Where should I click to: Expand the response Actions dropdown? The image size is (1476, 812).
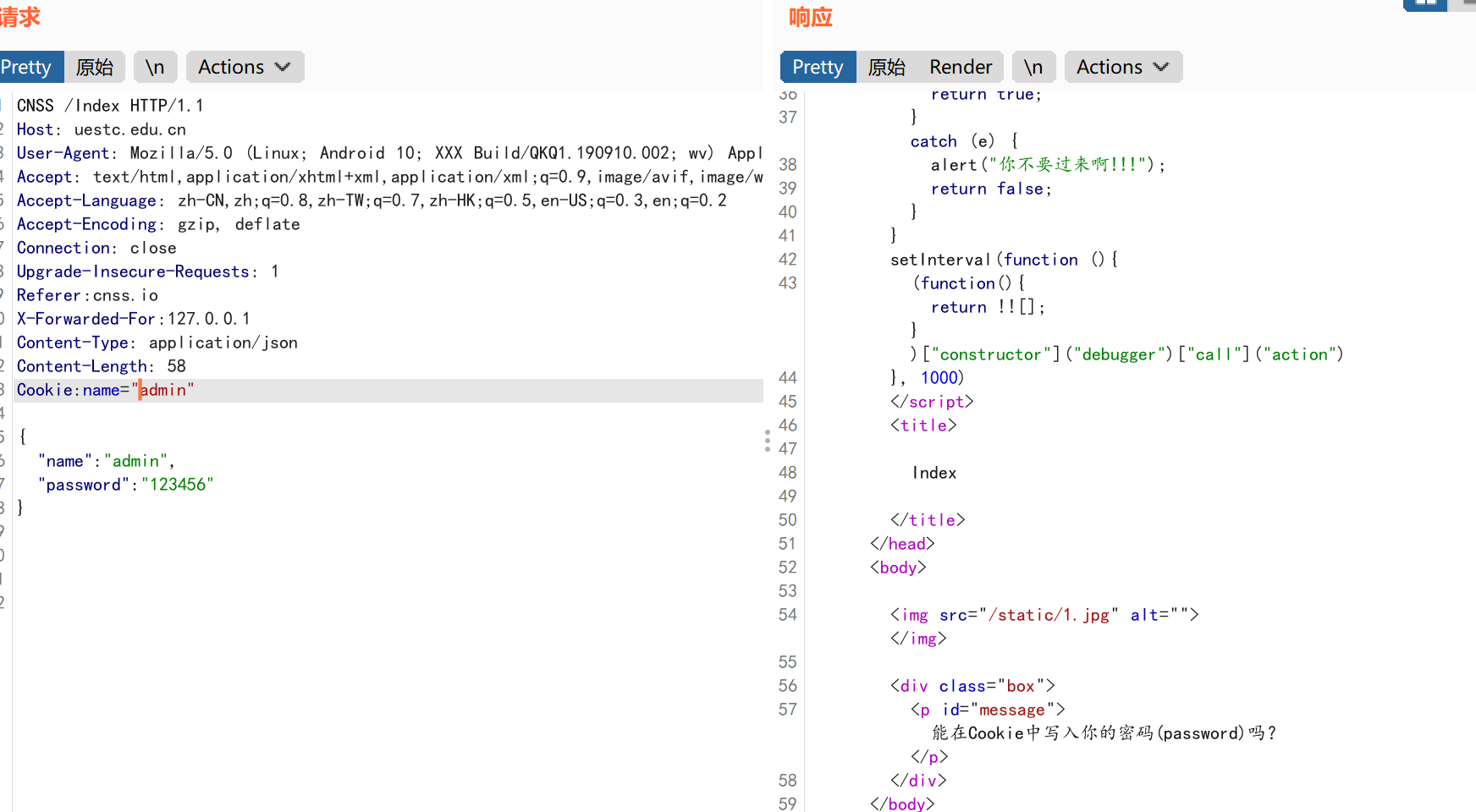pos(1122,67)
